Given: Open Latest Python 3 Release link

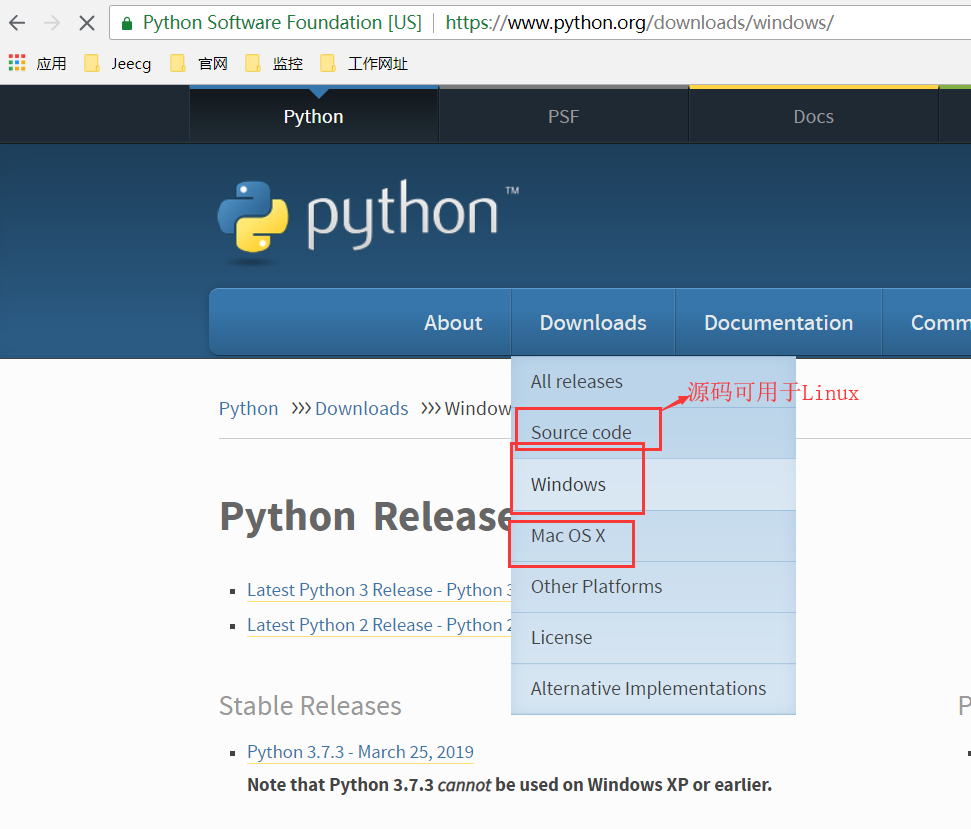Looking at the screenshot, I should (x=379, y=590).
